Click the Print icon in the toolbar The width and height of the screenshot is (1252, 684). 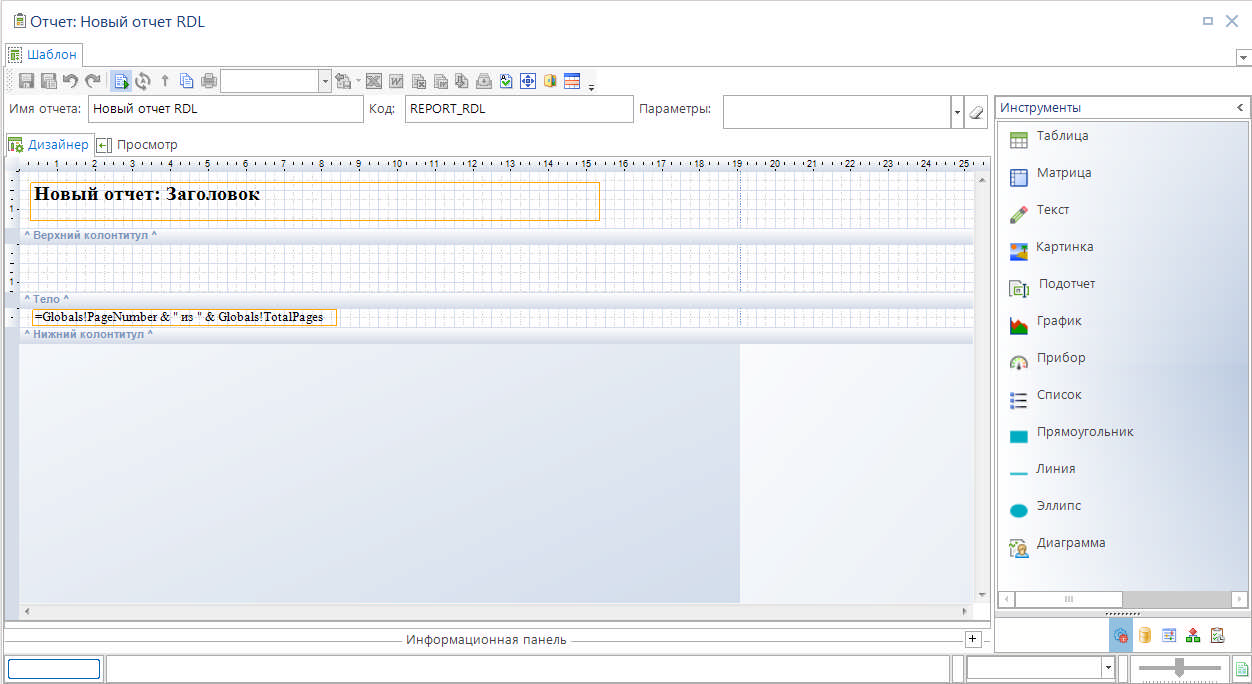click(208, 81)
